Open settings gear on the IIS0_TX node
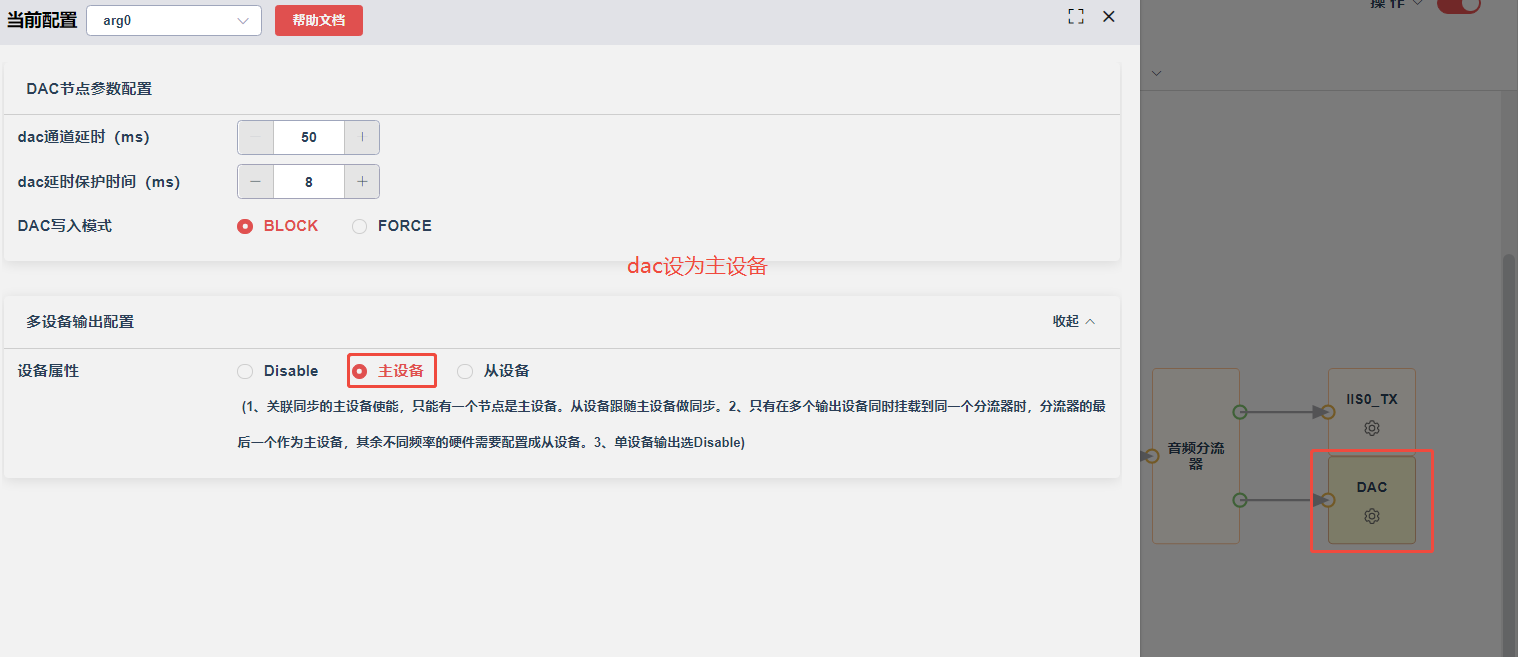1518x657 pixels. tap(1372, 428)
